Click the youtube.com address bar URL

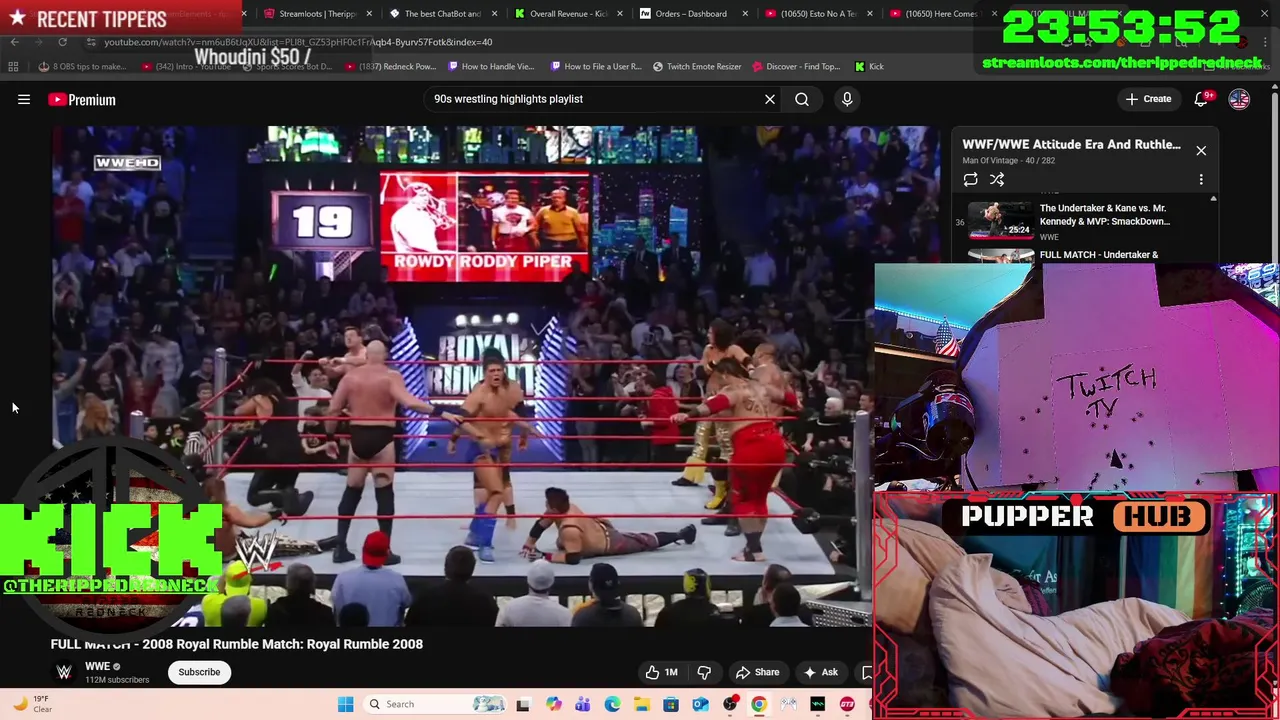click(x=298, y=42)
